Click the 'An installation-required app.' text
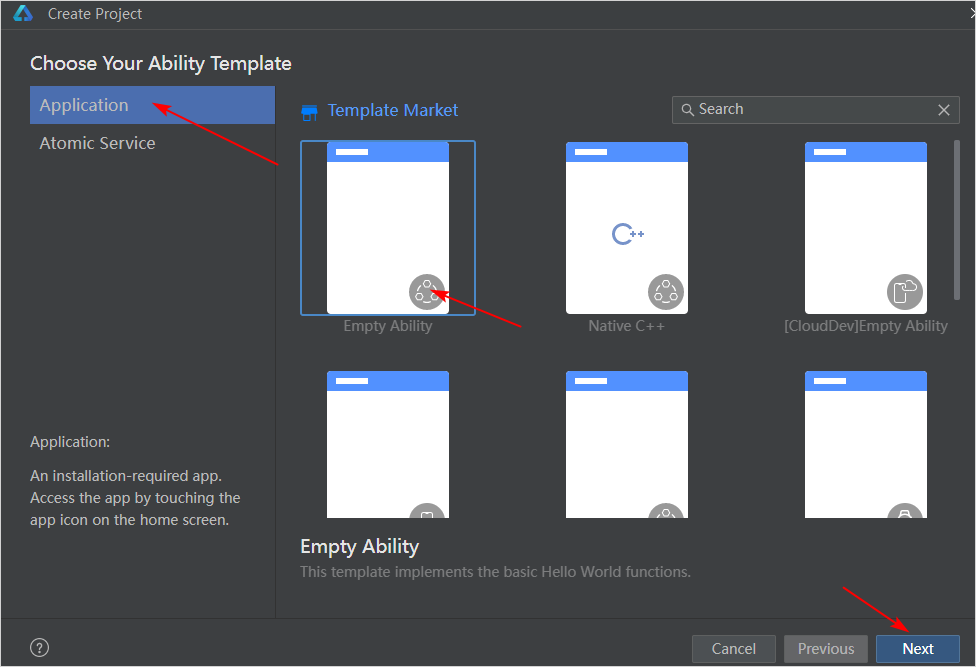The image size is (976, 667). pyautogui.click(x=126, y=476)
